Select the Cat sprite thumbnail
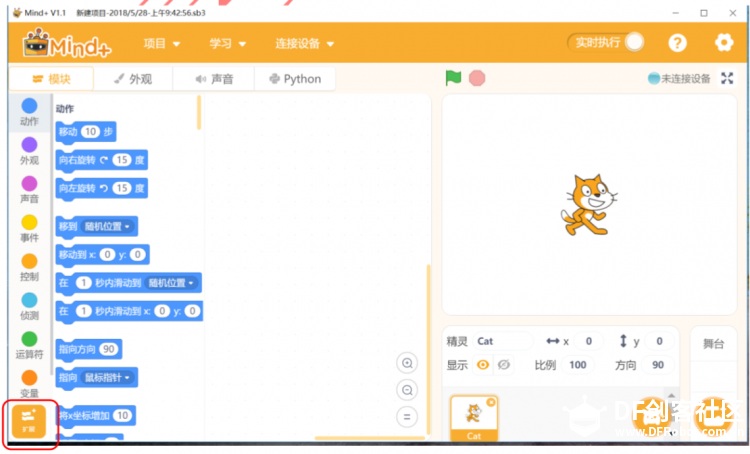The image size is (750, 454). click(x=474, y=418)
